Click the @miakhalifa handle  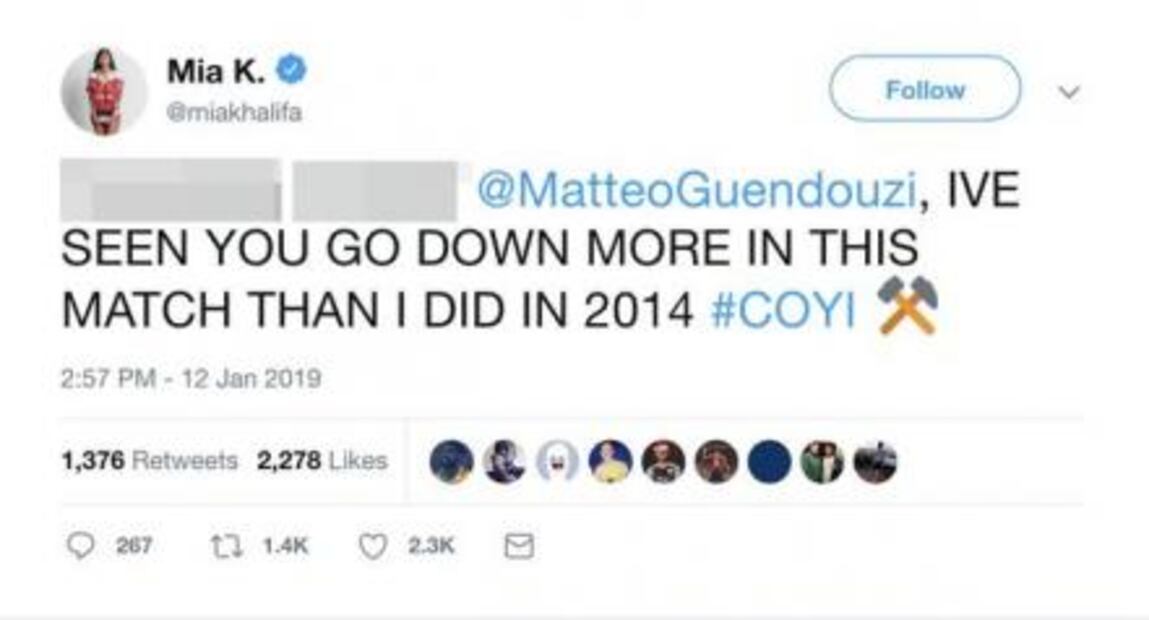[x=234, y=113]
